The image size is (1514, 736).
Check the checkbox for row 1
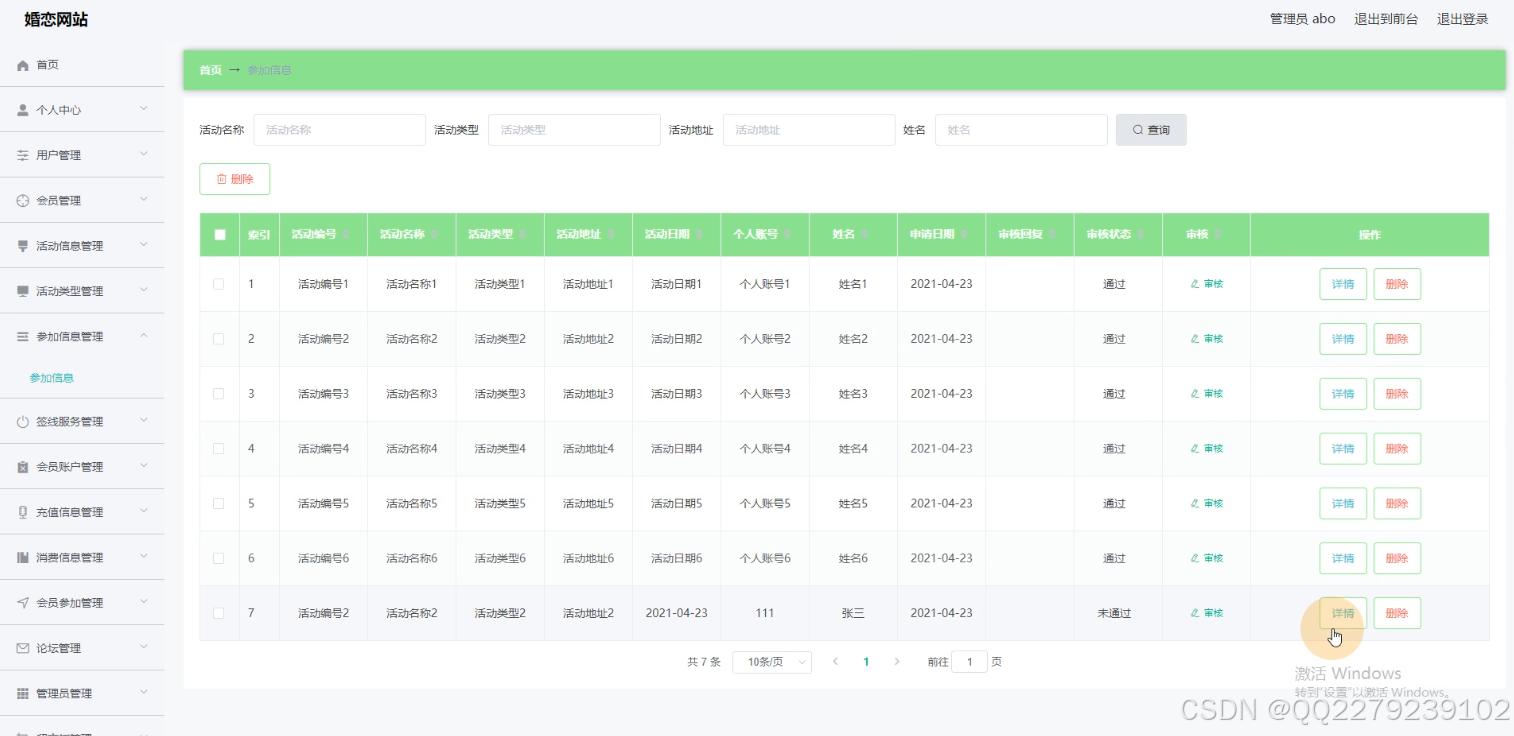(219, 284)
